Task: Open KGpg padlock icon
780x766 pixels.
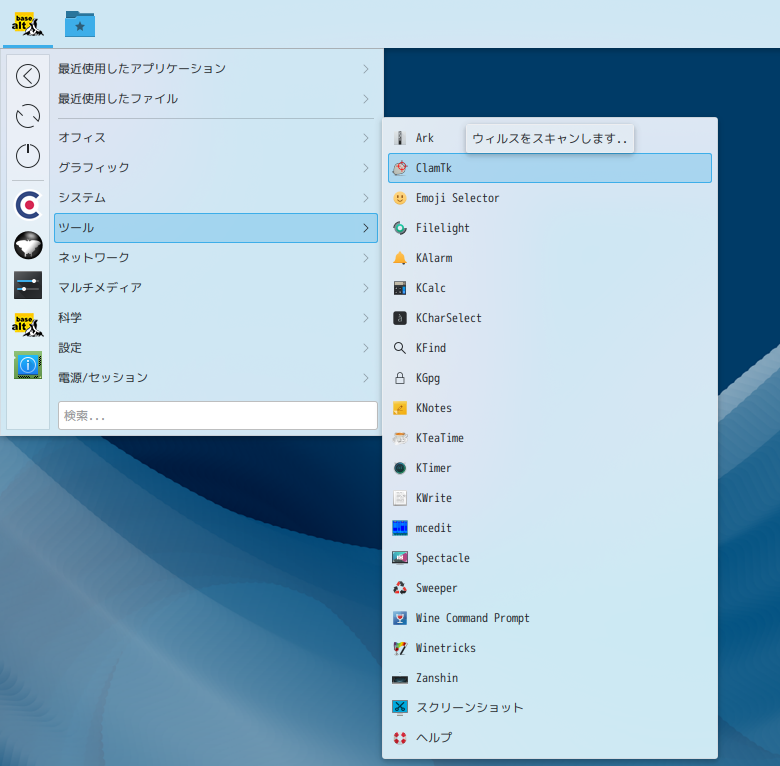Action: click(x=400, y=378)
